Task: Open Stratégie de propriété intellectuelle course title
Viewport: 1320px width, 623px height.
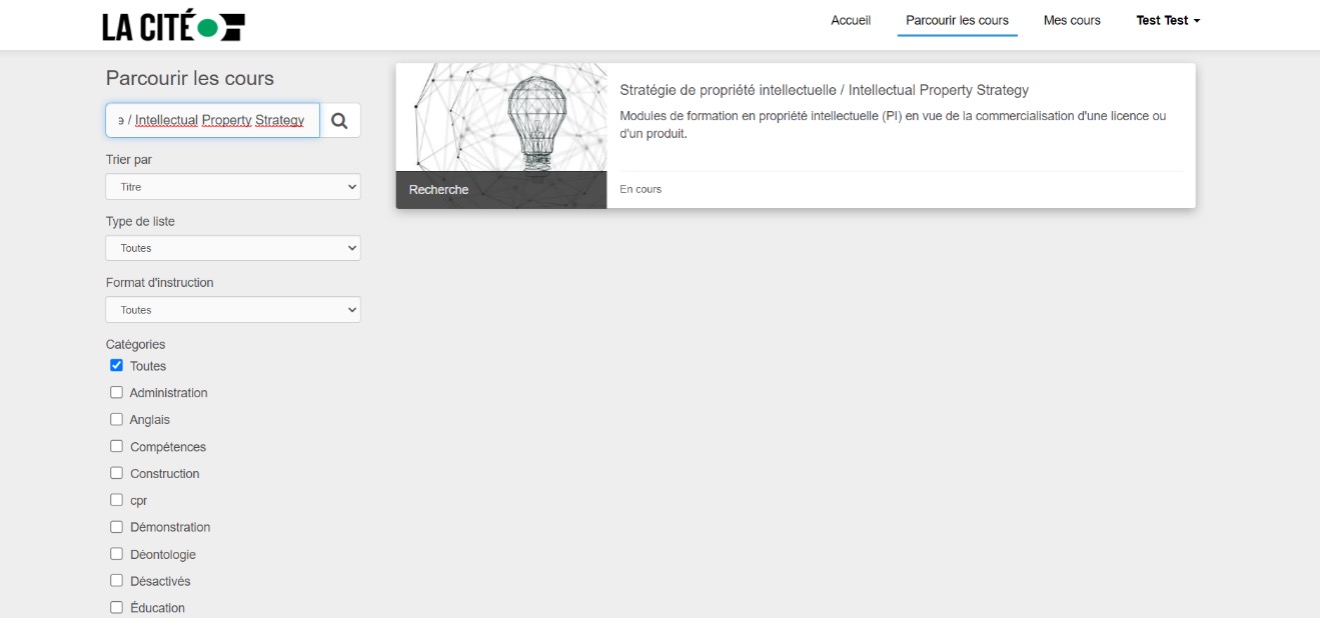Action: coord(824,90)
